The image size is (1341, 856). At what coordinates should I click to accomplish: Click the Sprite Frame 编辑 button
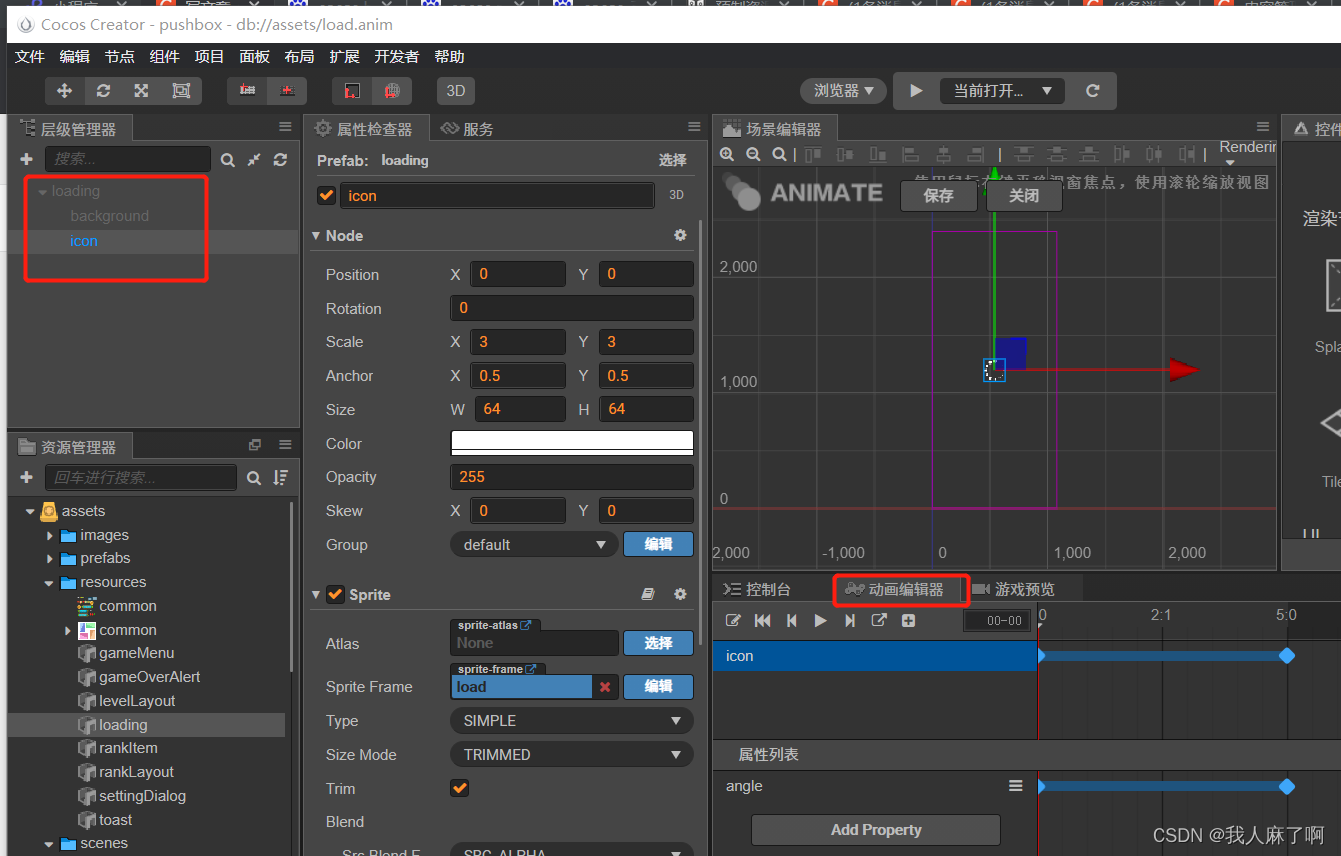click(658, 686)
